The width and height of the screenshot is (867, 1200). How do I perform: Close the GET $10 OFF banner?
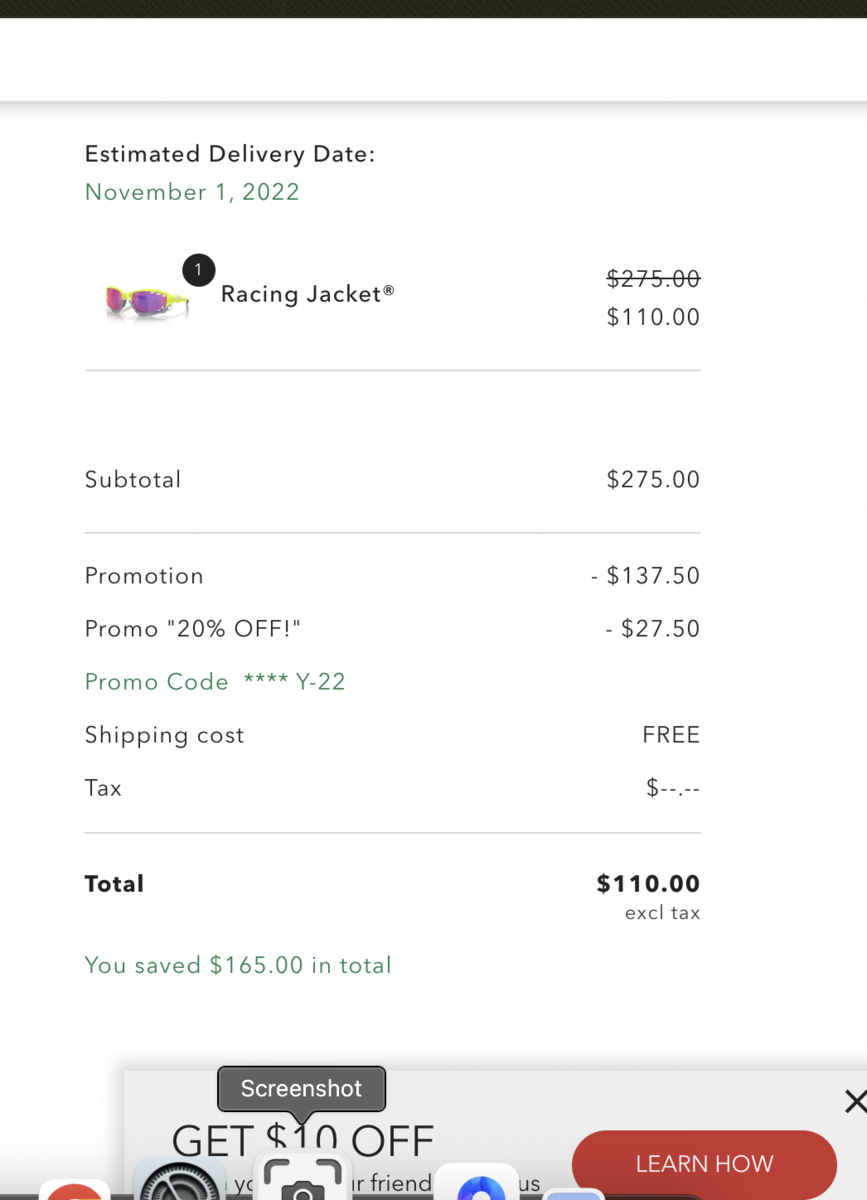[855, 1102]
